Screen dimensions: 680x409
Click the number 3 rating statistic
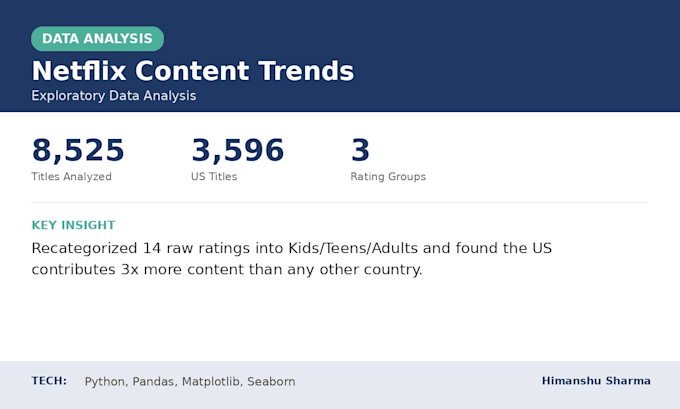[x=360, y=150]
